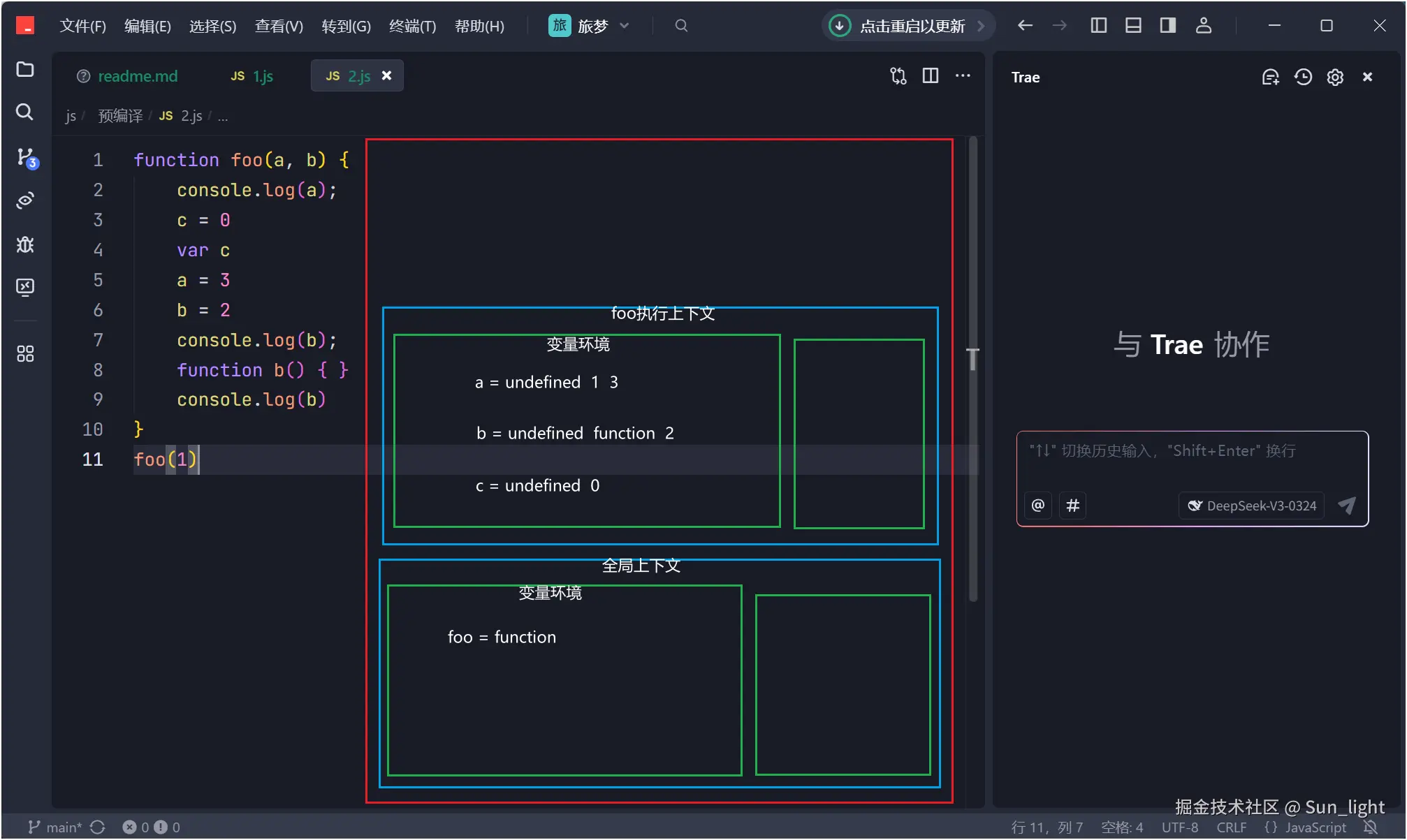Switch to the readme.md tab
Screen dimensions: 1407x840
click(x=137, y=76)
